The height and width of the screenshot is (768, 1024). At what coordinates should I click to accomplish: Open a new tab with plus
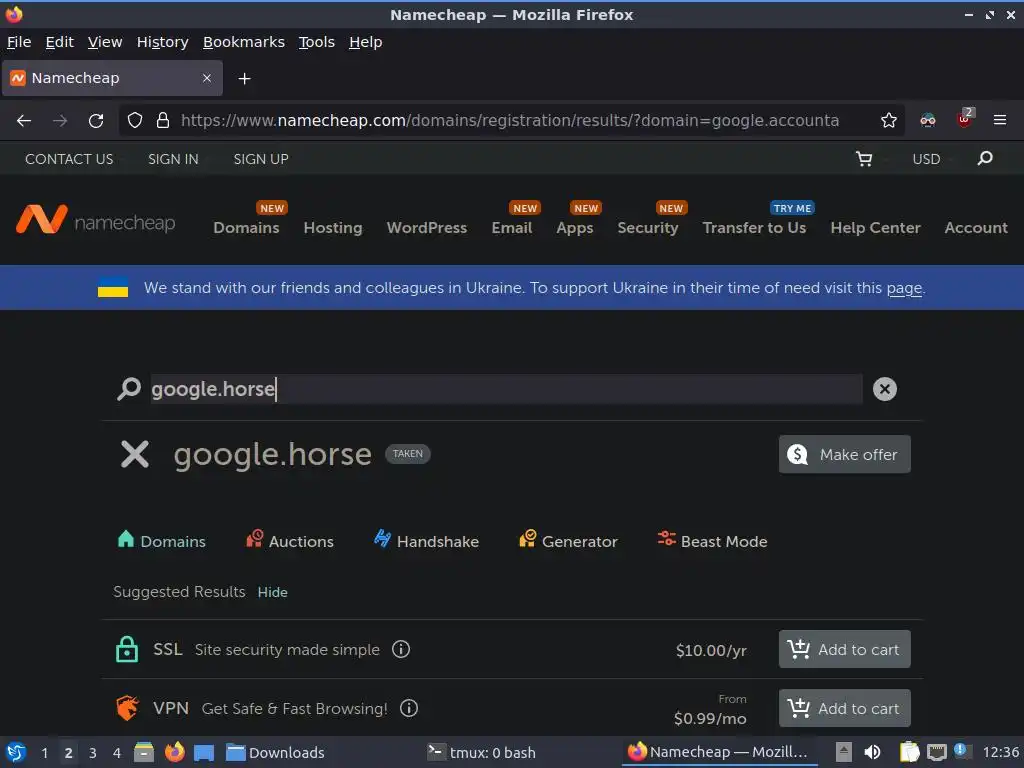pyautogui.click(x=244, y=78)
